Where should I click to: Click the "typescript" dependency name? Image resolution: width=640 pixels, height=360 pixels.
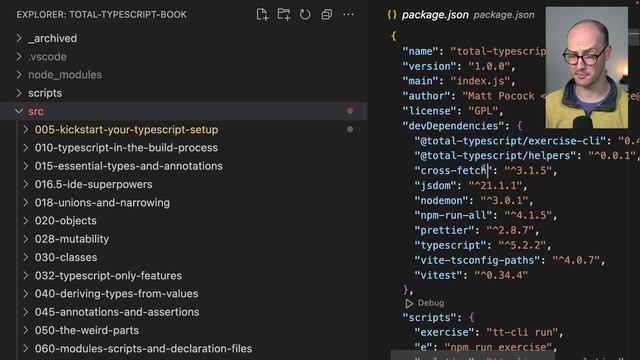(450, 245)
